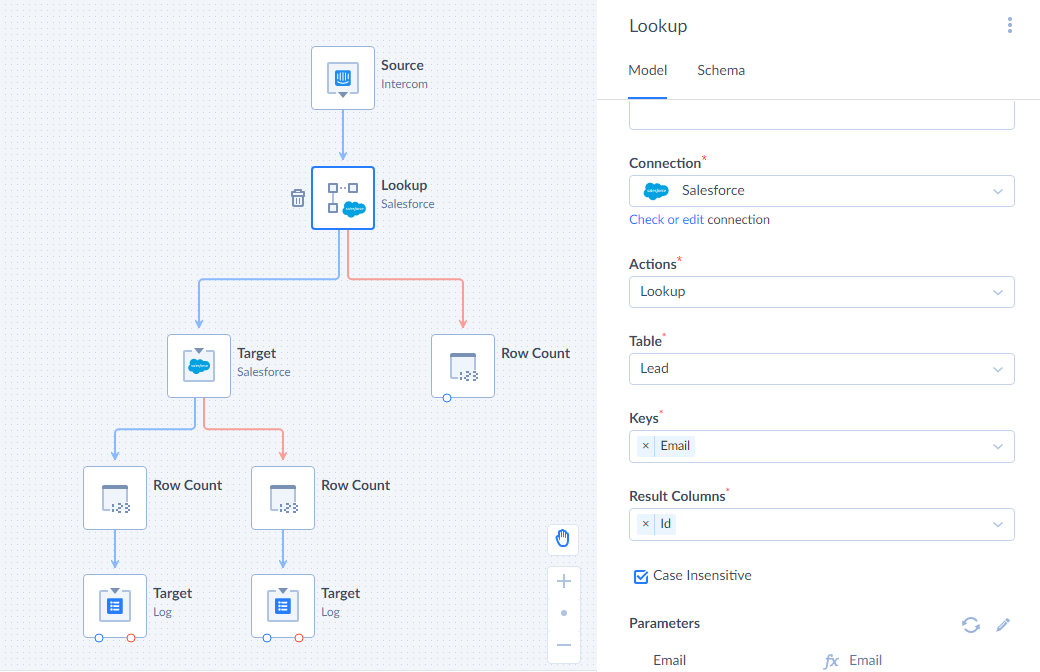Select the Row Count node beside Salesforce Target

[463, 366]
